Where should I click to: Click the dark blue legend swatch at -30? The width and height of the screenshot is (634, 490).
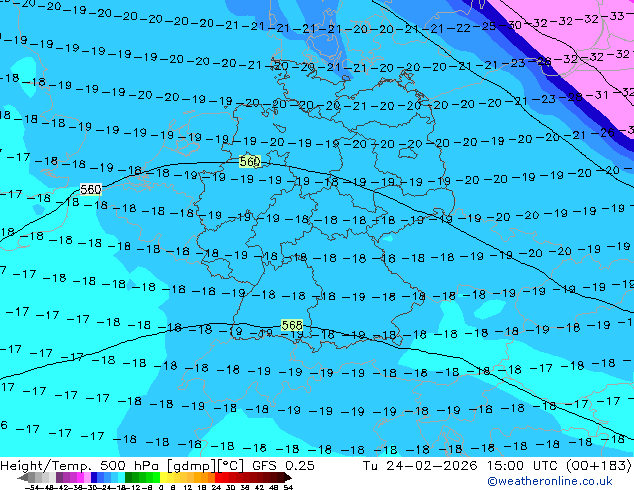tap(94, 477)
